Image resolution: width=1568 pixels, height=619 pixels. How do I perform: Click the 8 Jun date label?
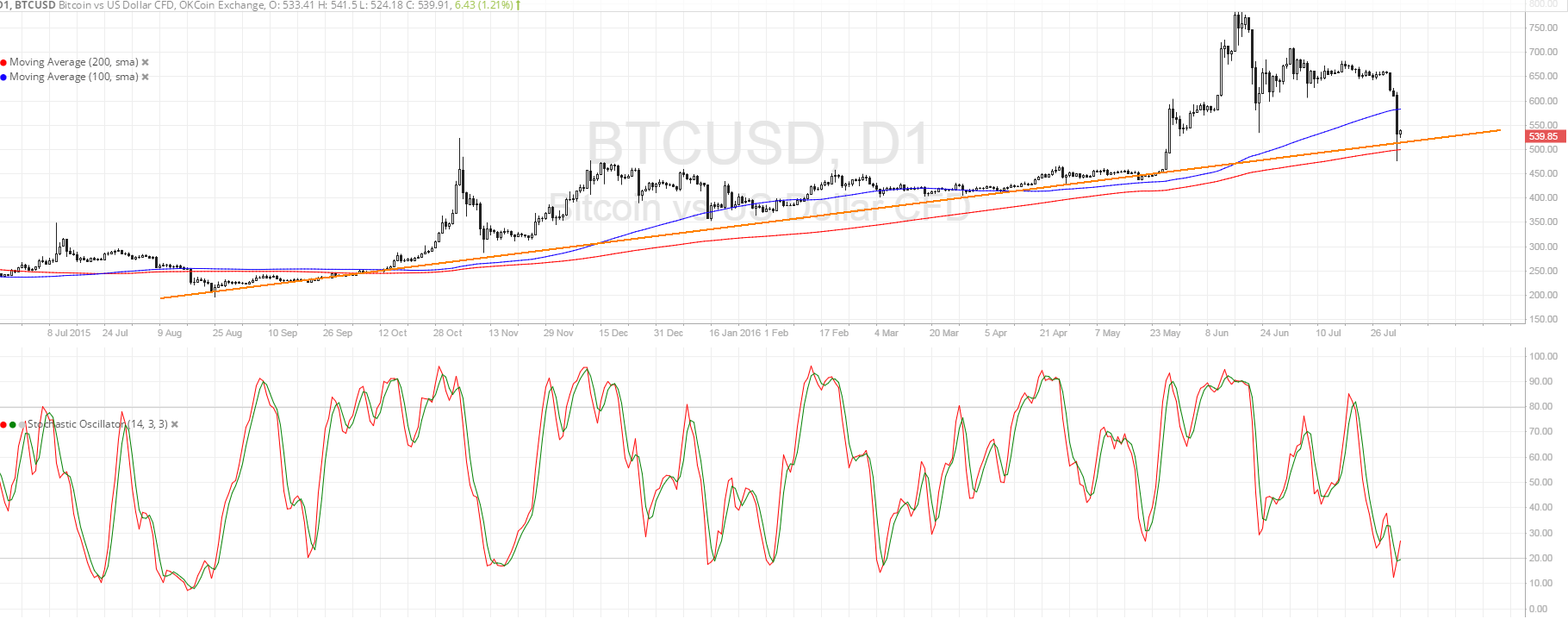(1217, 333)
